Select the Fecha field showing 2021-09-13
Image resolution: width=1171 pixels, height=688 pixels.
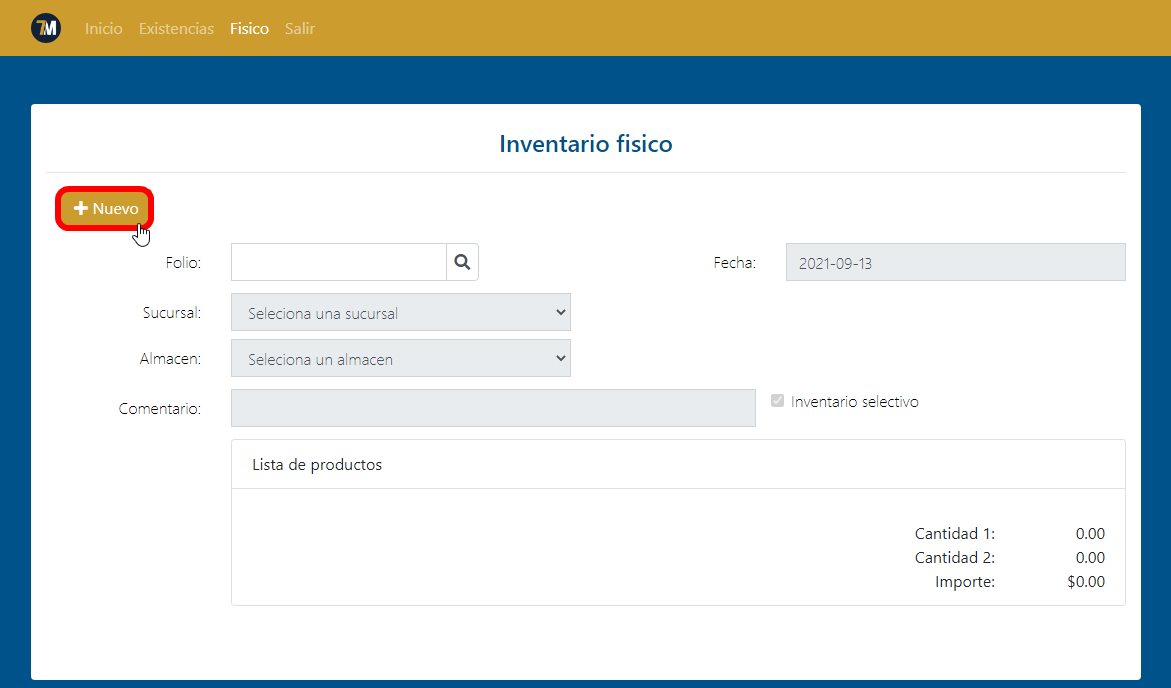tap(955, 261)
